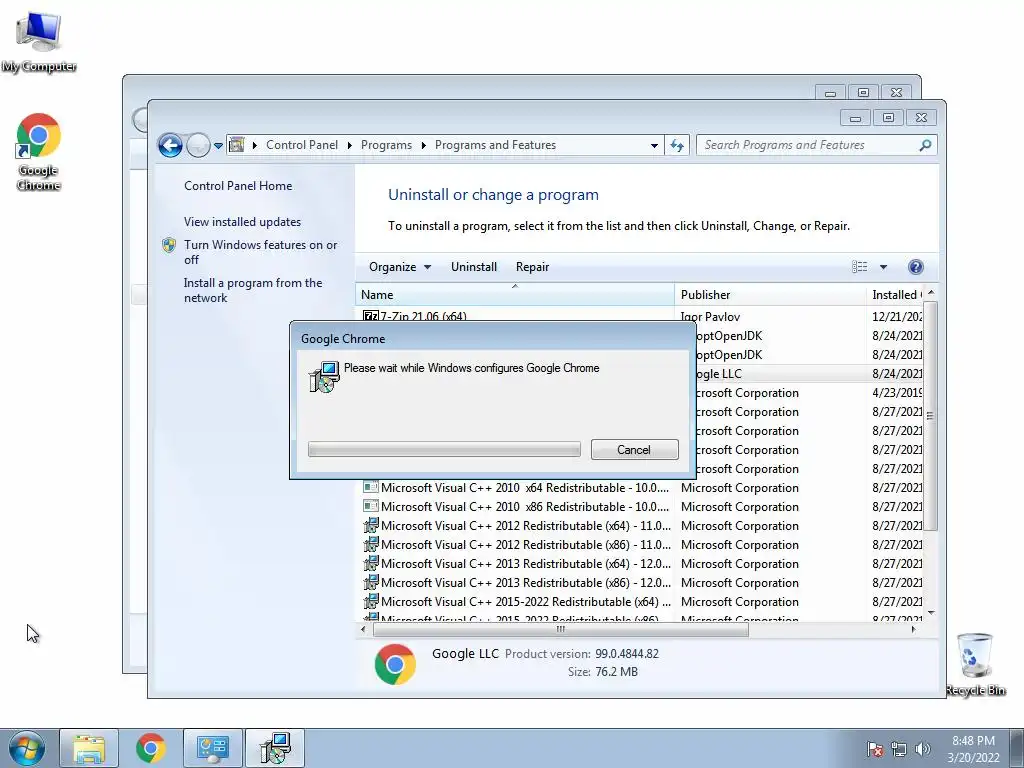
Task: Click the scroll down arrow of program list
Action: [931, 613]
